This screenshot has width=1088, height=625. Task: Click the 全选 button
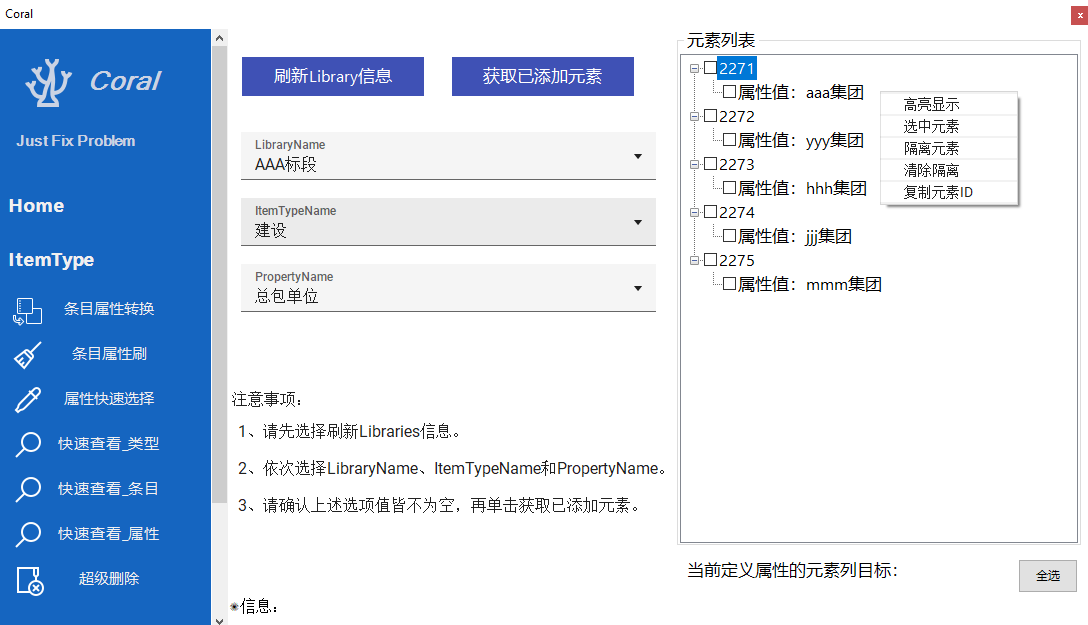(1047, 576)
